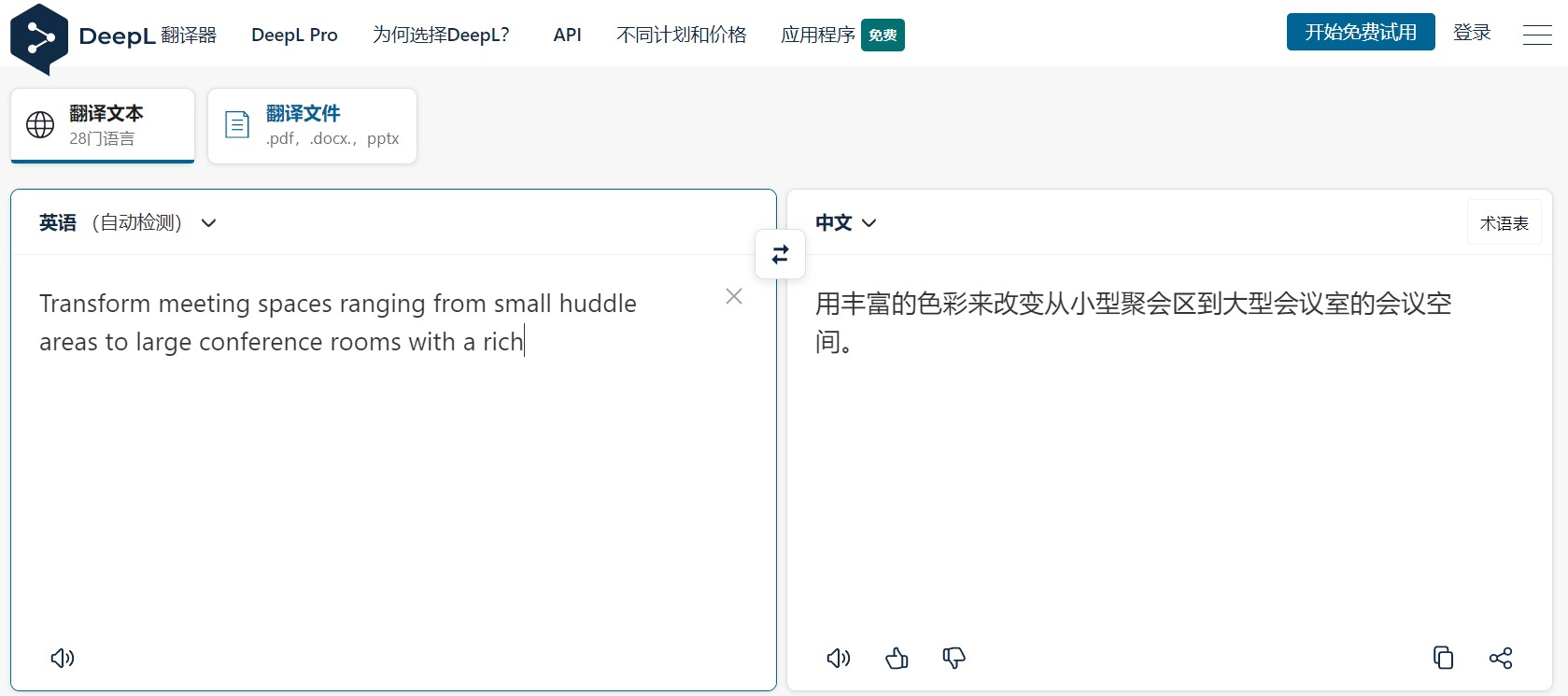The image size is (1568, 696).
Task: Clear the English input text
Action: 733,296
